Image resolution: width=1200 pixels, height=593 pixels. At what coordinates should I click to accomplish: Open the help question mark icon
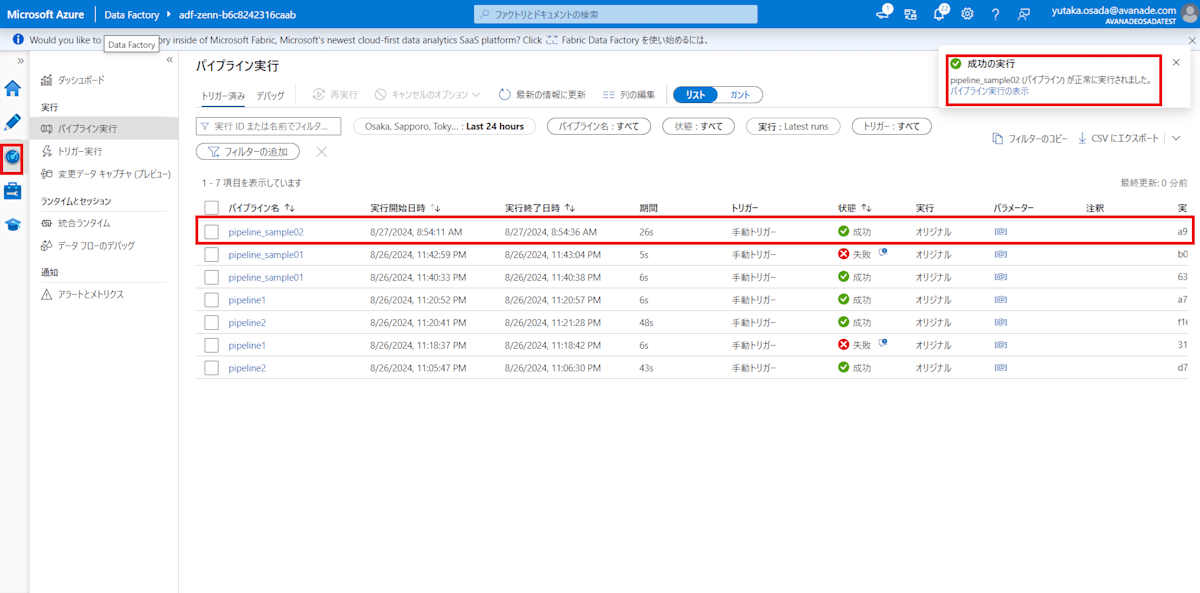point(995,14)
